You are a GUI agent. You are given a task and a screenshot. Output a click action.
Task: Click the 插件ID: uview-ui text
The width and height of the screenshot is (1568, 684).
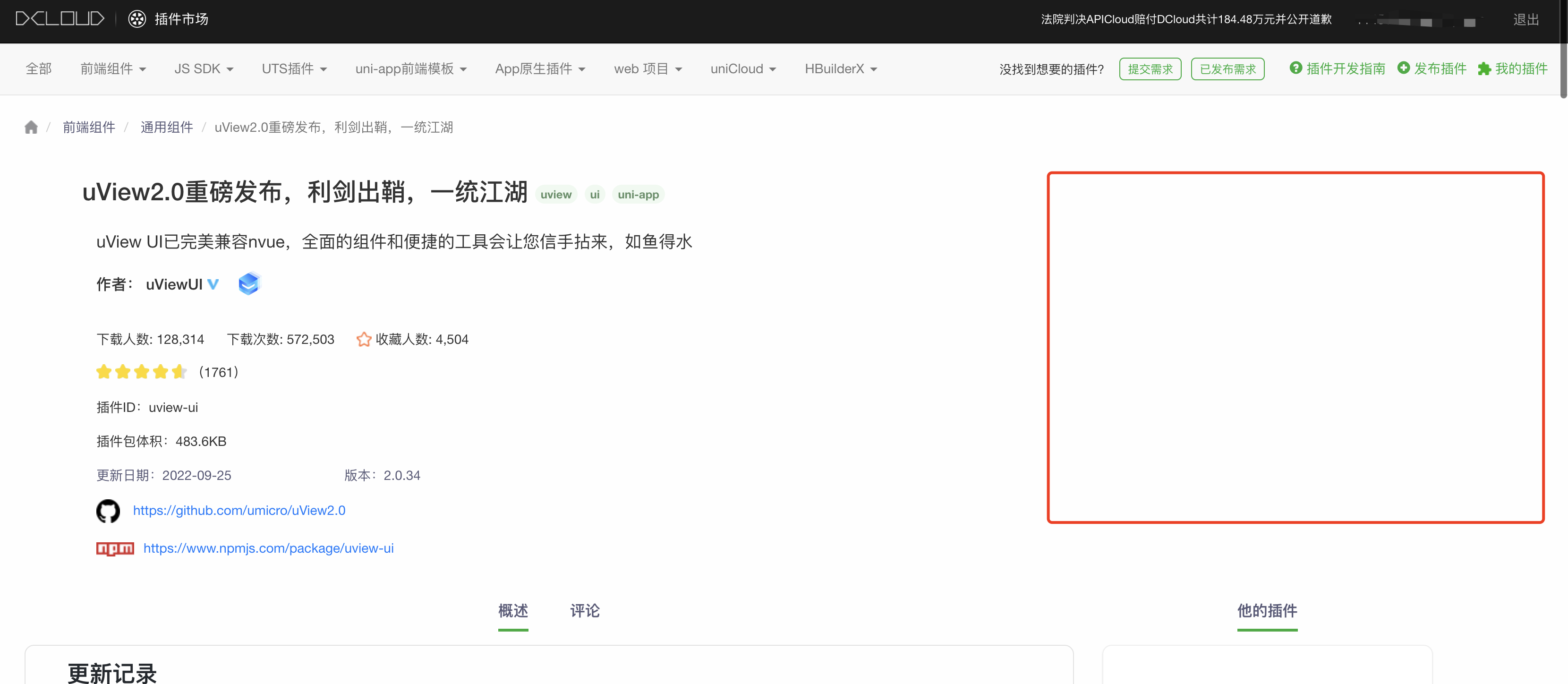point(147,407)
